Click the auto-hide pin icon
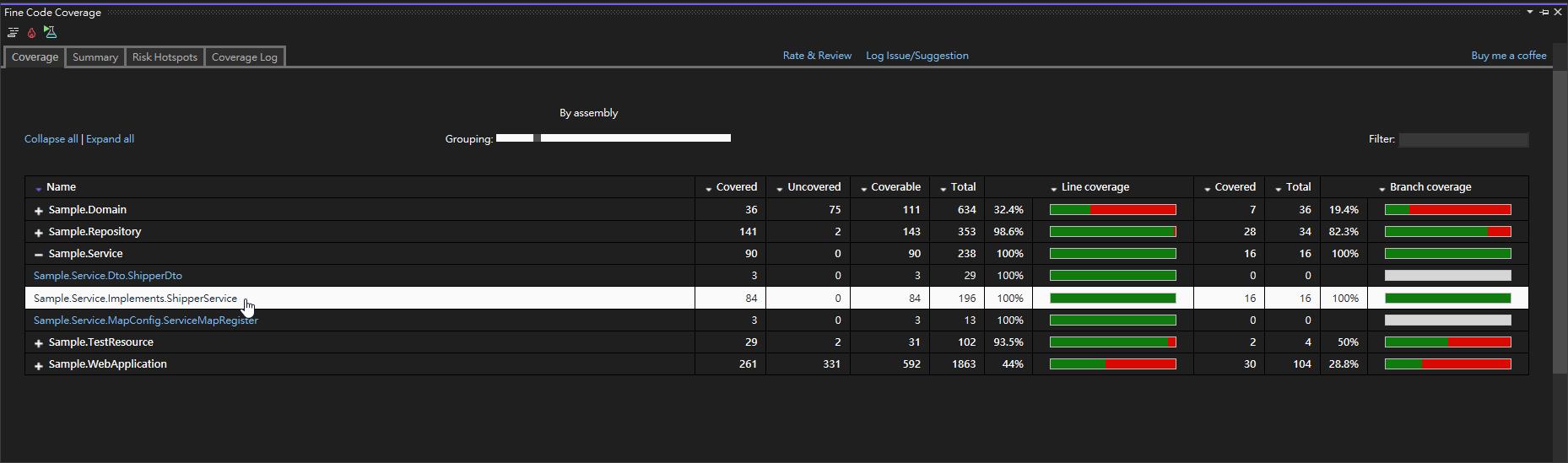 1544,12
